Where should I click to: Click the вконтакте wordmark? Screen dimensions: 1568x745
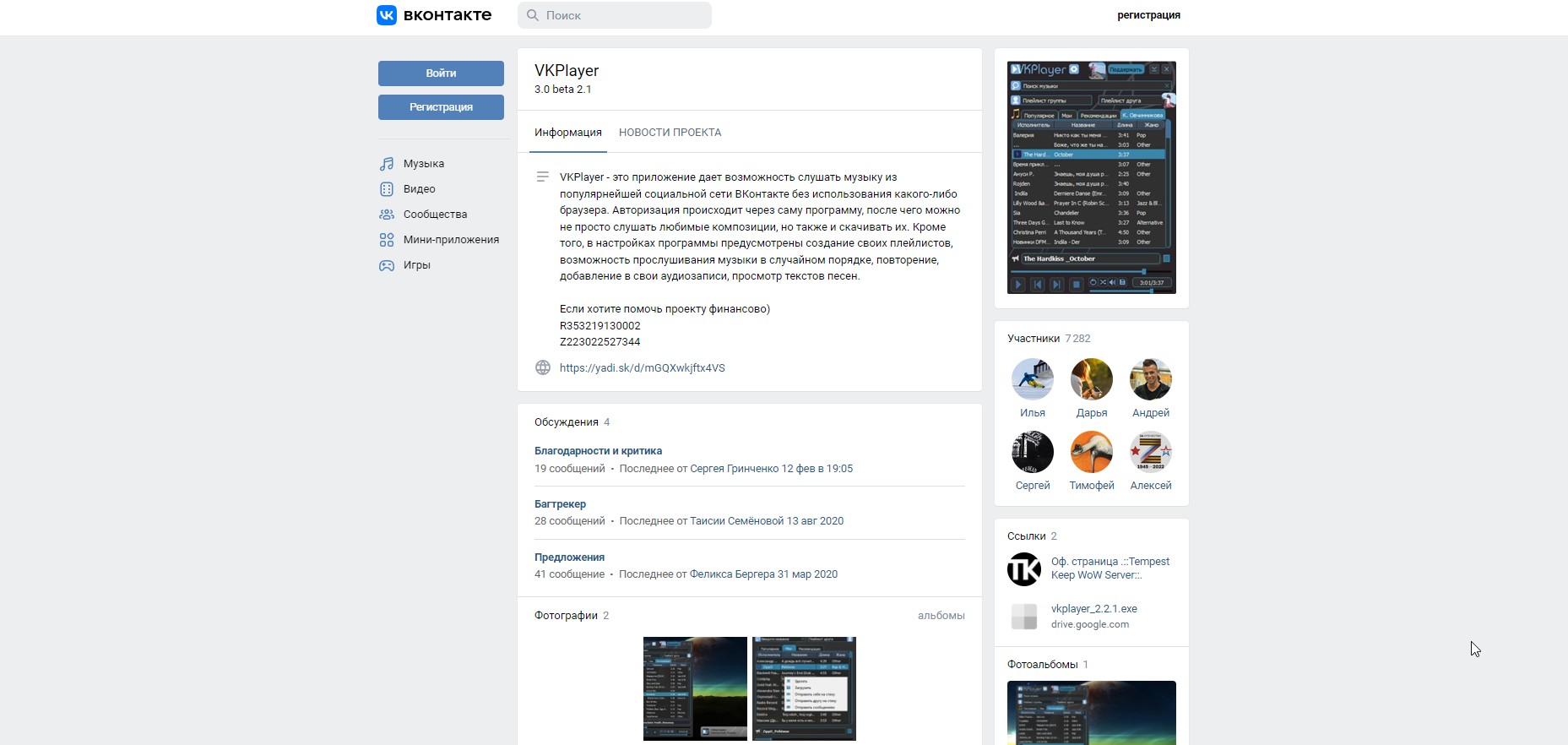448,15
